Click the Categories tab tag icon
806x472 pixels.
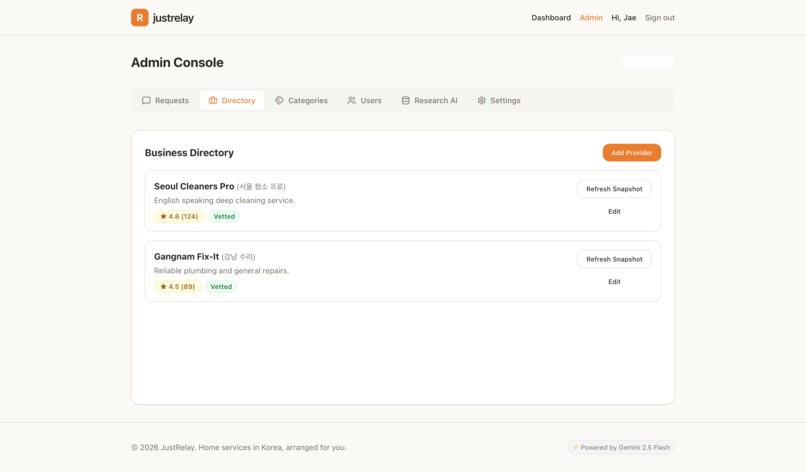coord(279,100)
